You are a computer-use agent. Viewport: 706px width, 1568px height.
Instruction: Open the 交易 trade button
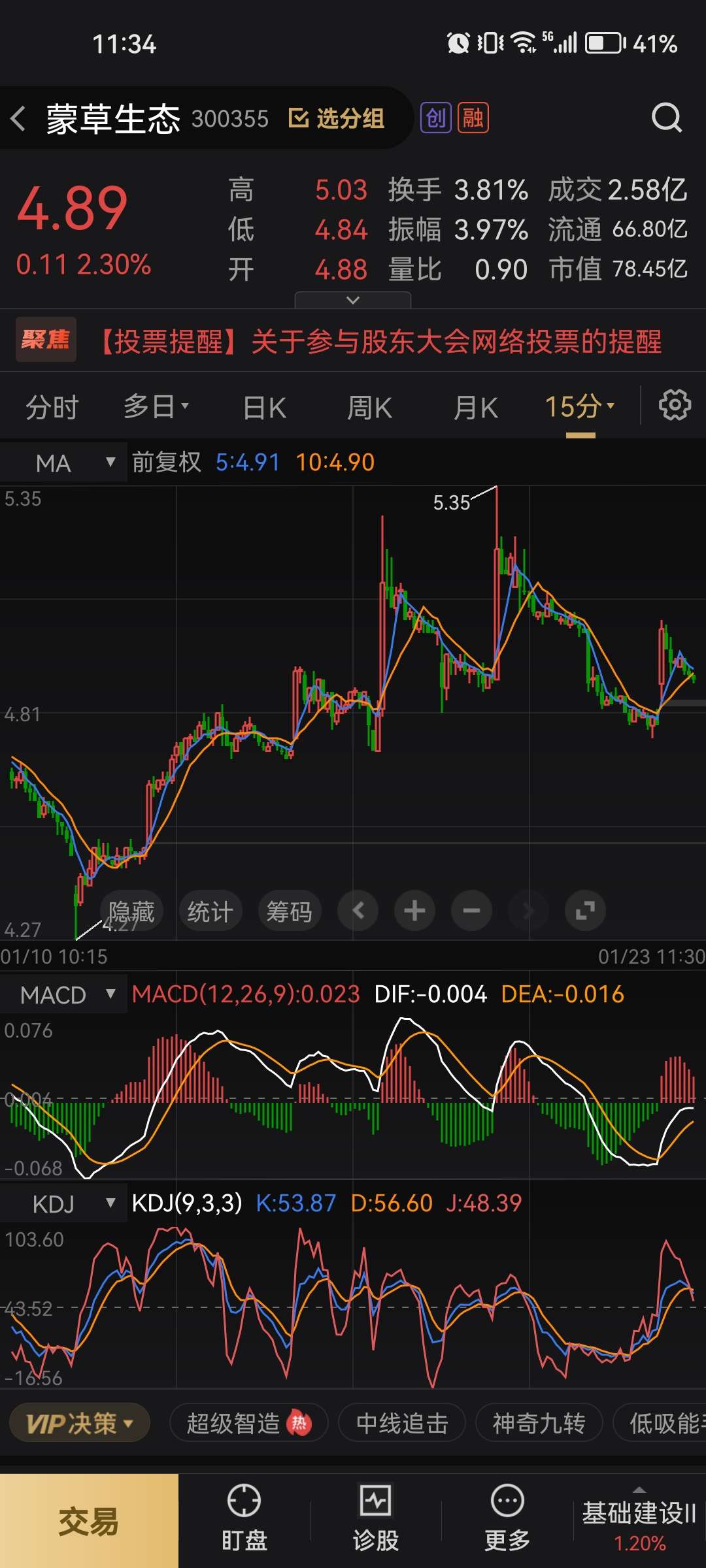pos(89,1520)
